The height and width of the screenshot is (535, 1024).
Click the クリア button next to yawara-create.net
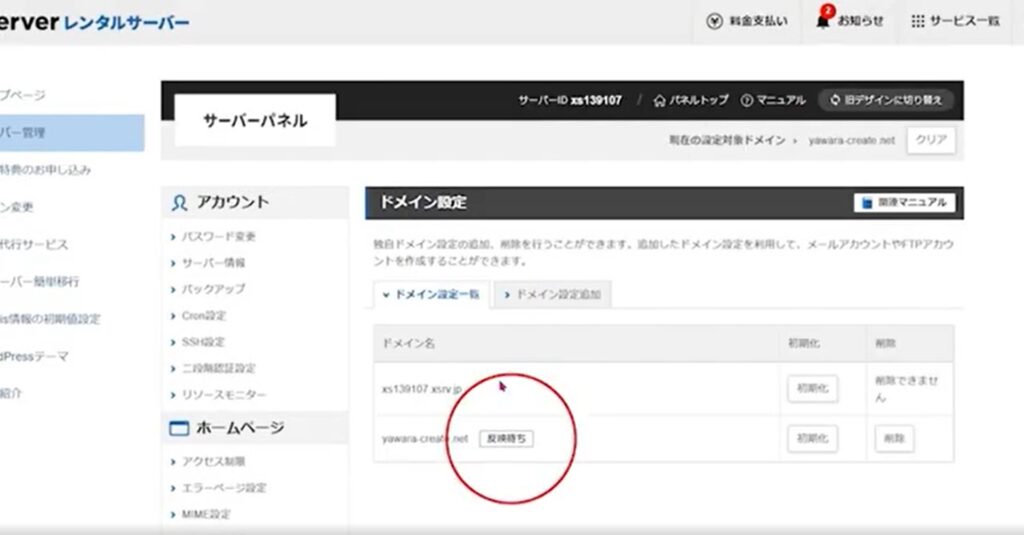[931, 140]
